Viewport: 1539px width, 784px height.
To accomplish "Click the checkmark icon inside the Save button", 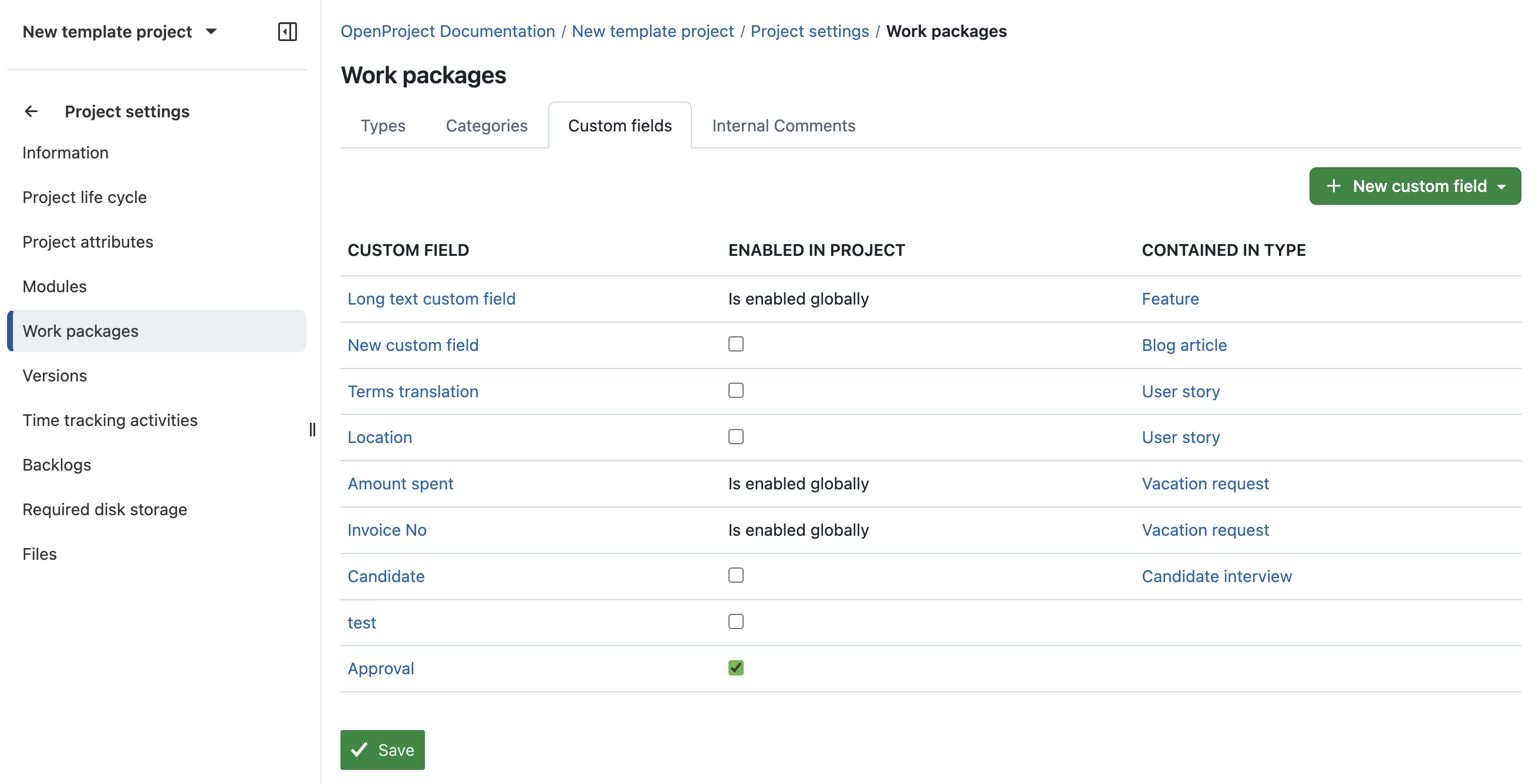I will pyautogui.click(x=359, y=749).
